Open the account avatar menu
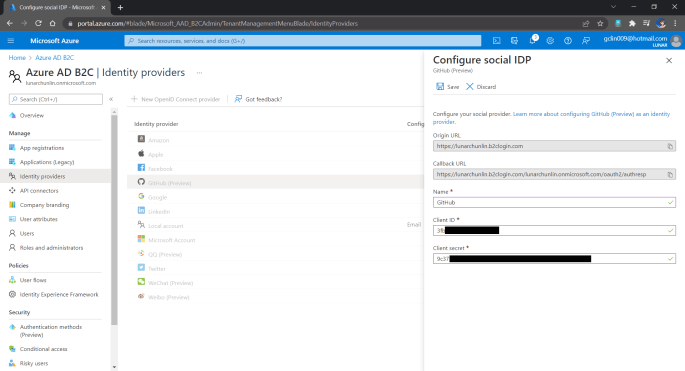This screenshot has width=685, height=371. coord(676,41)
